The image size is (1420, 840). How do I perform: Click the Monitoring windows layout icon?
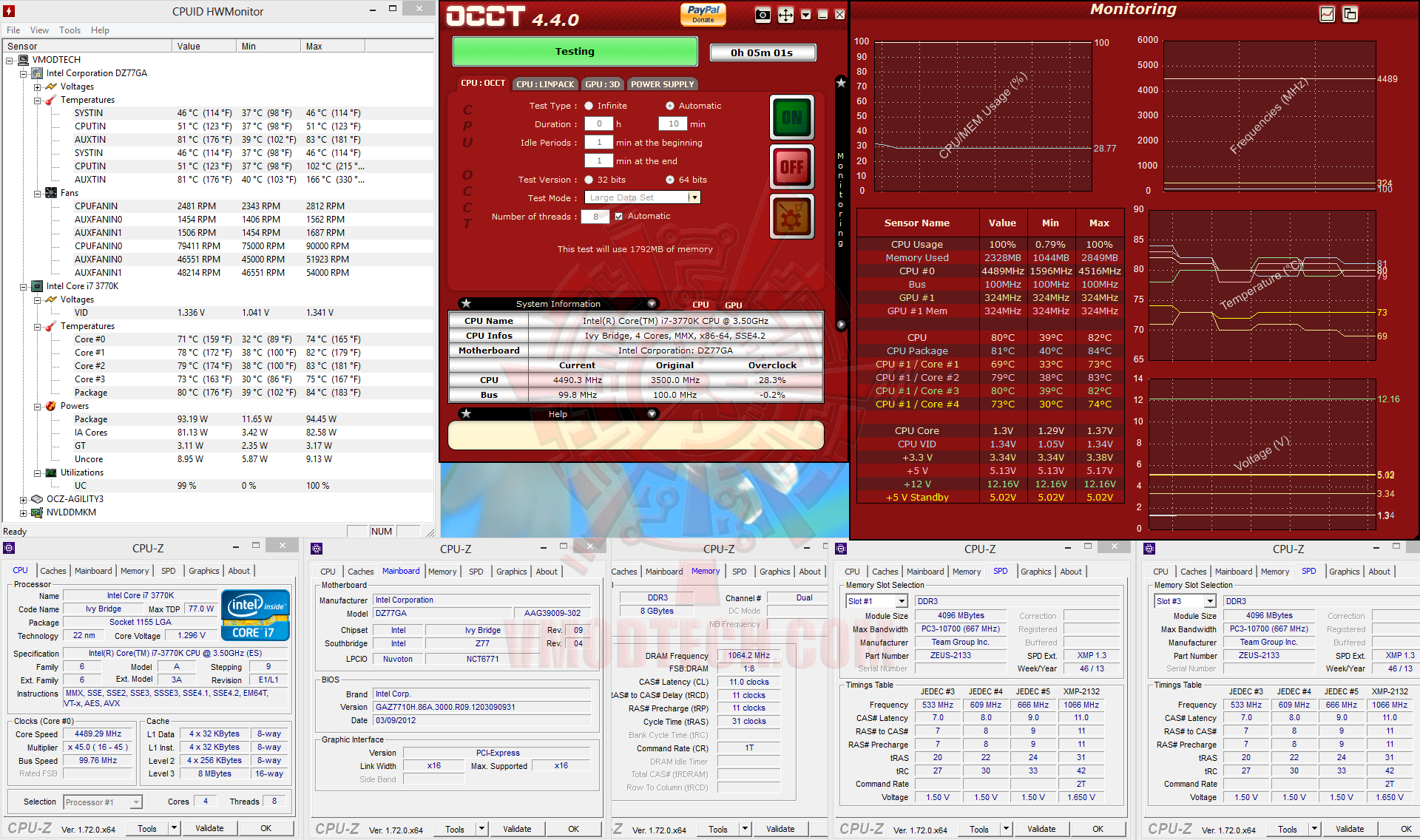[1350, 14]
